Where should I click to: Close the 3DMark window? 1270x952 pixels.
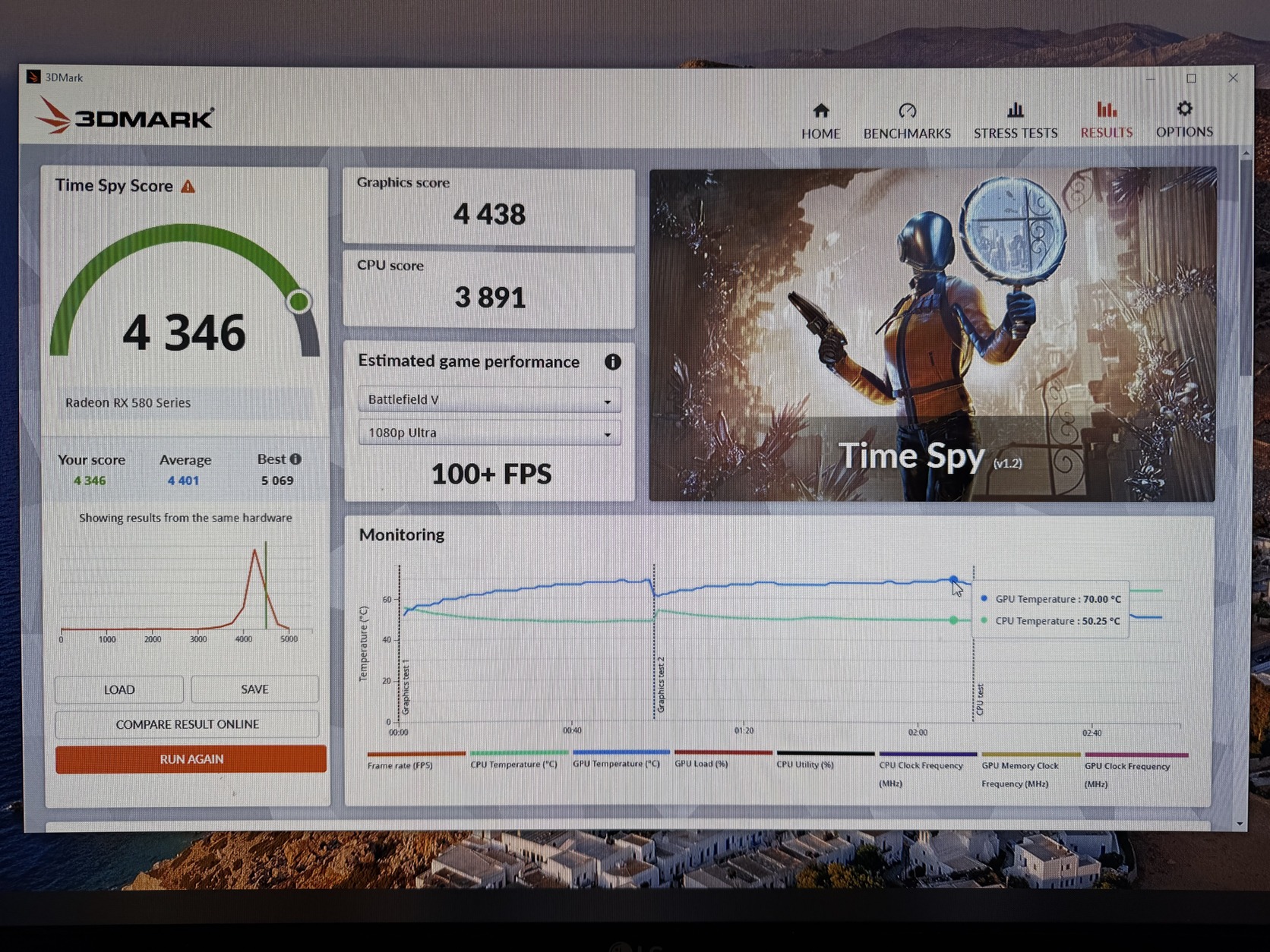1233,77
